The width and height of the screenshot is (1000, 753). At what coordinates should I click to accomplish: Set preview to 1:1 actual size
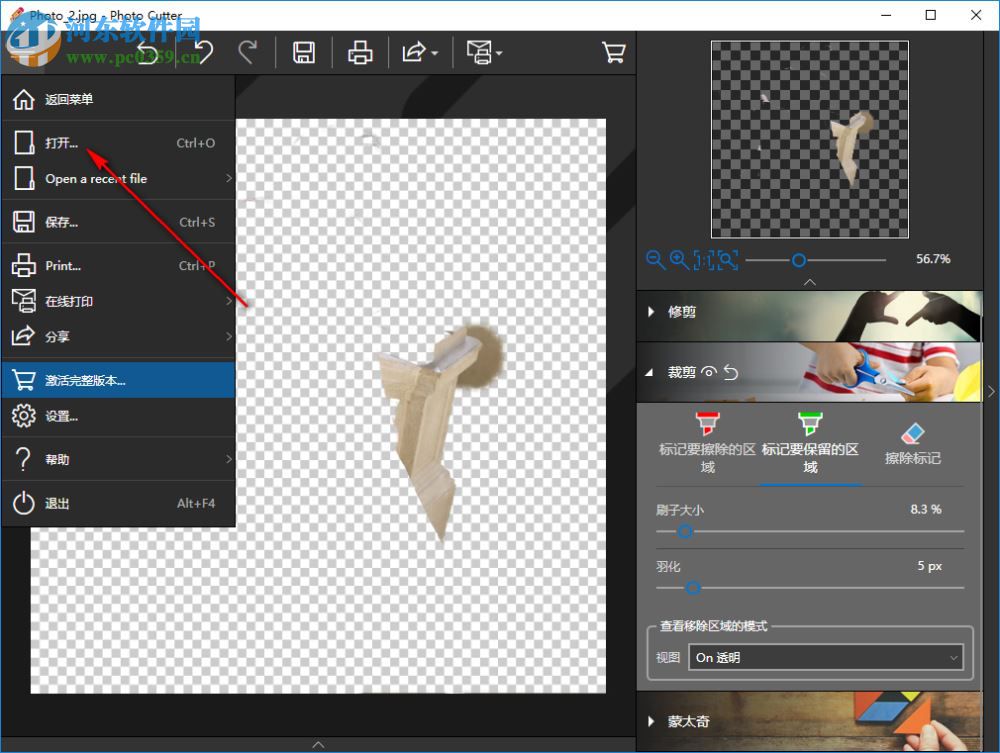pyautogui.click(x=703, y=260)
